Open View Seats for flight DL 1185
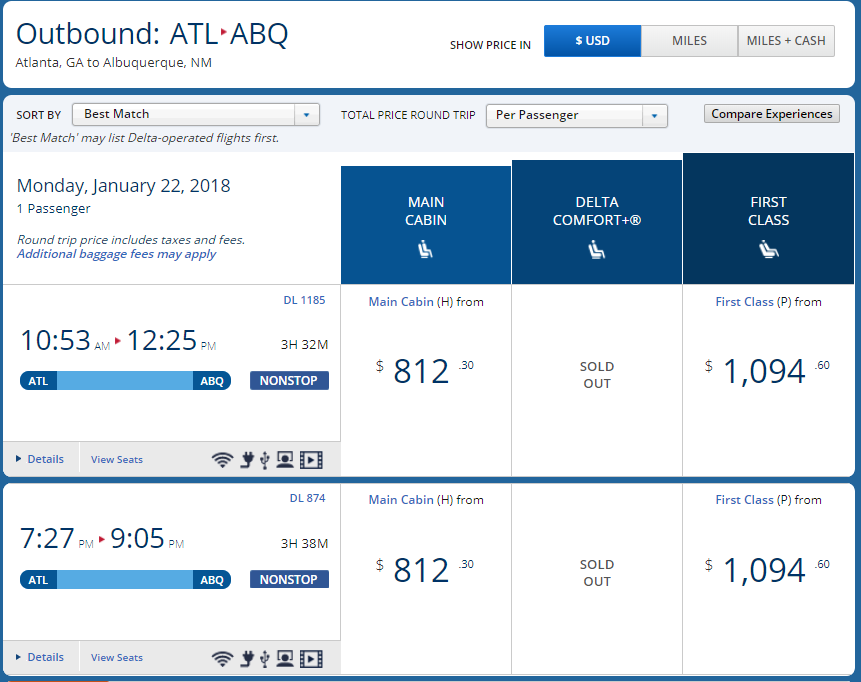 [x=117, y=460]
